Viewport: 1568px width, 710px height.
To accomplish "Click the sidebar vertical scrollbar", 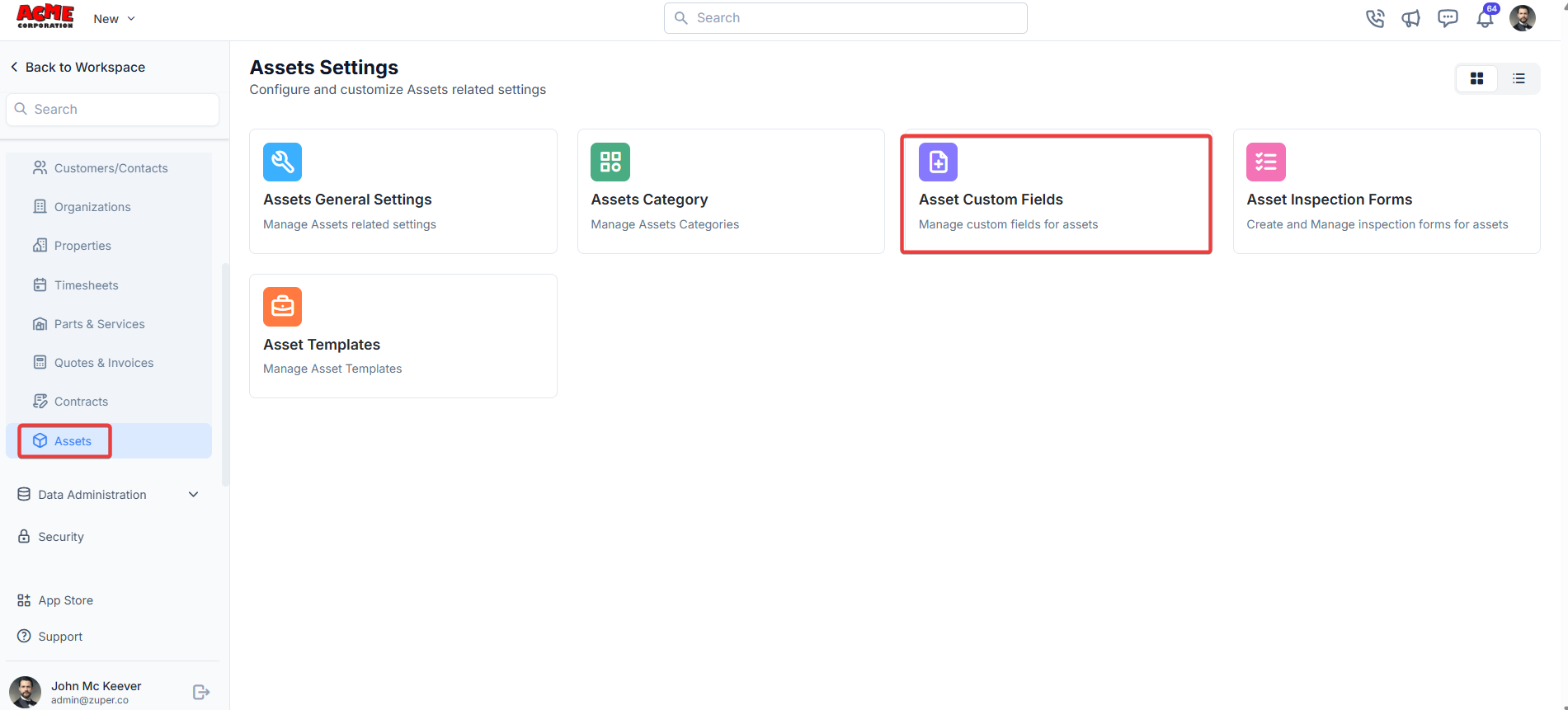I will 225,374.
